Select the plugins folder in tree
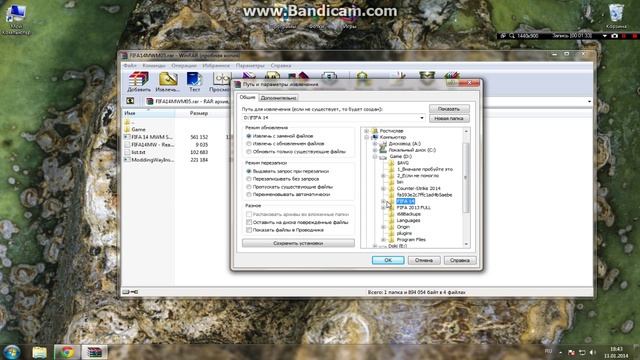The width and height of the screenshot is (640, 360). point(404,233)
